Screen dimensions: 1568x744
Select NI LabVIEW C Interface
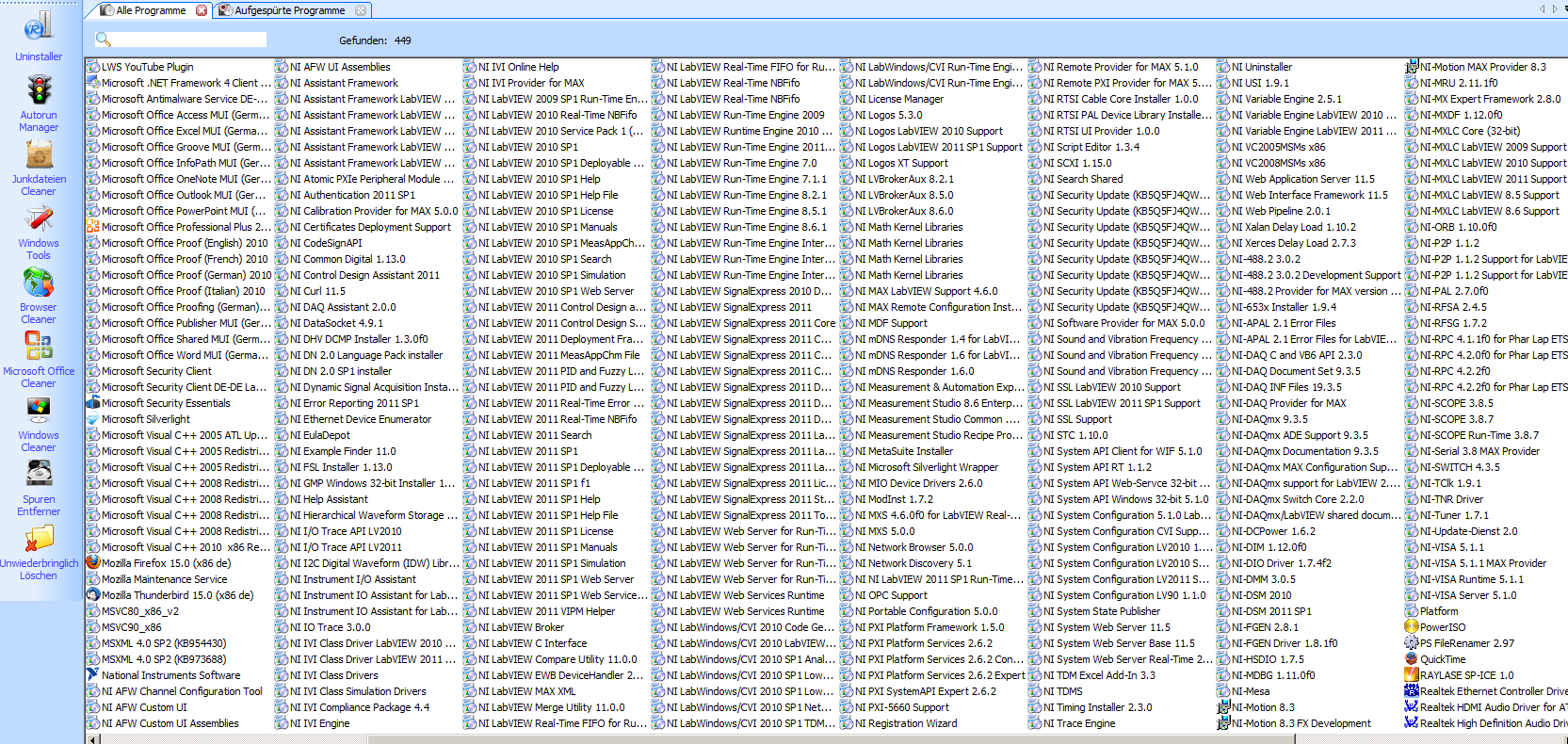(x=532, y=643)
